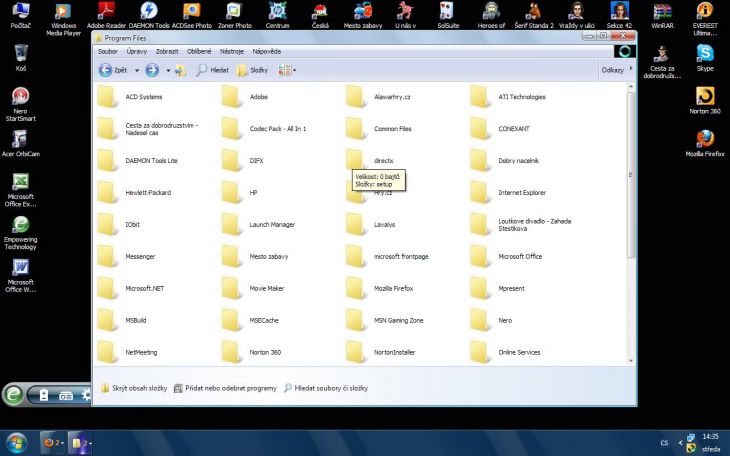Open the Soubor menu

coord(108,52)
